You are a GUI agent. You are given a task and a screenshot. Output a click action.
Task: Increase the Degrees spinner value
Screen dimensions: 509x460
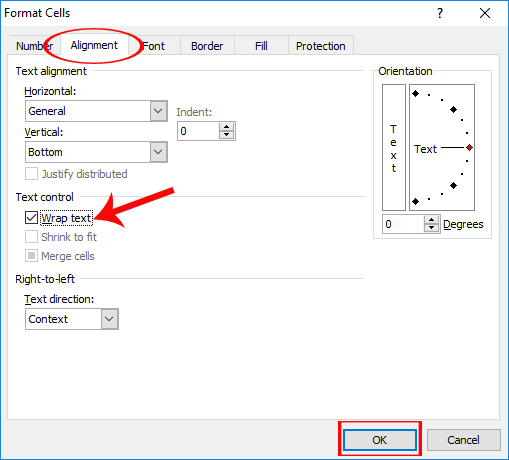tap(432, 220)
